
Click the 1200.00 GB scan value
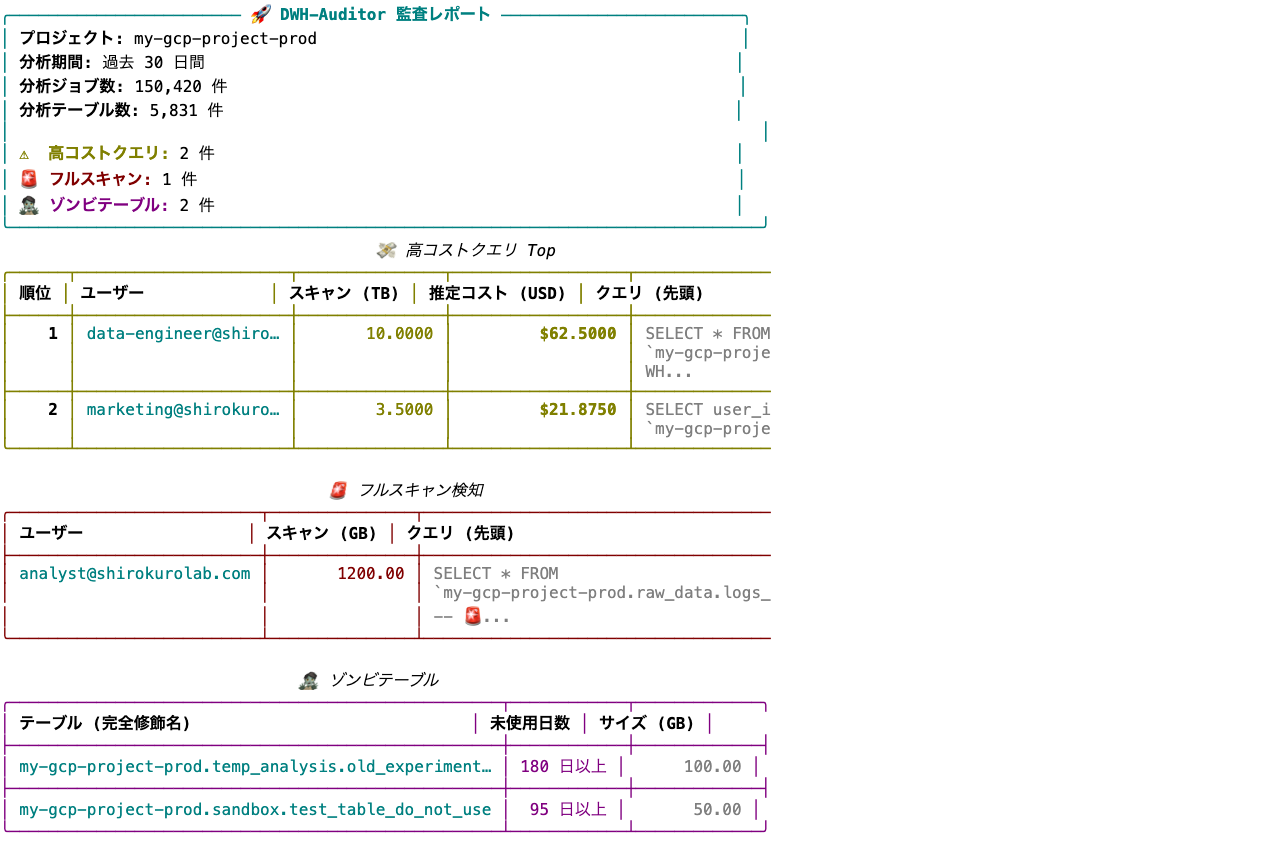click(x=371, y=574)
